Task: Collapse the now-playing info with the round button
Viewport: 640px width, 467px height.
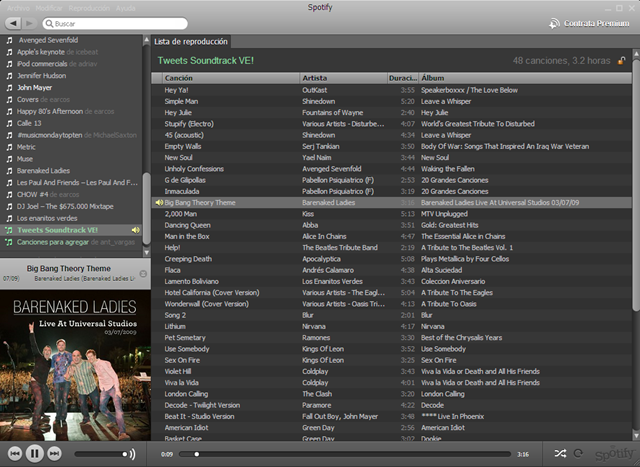Action: (143, 274)
